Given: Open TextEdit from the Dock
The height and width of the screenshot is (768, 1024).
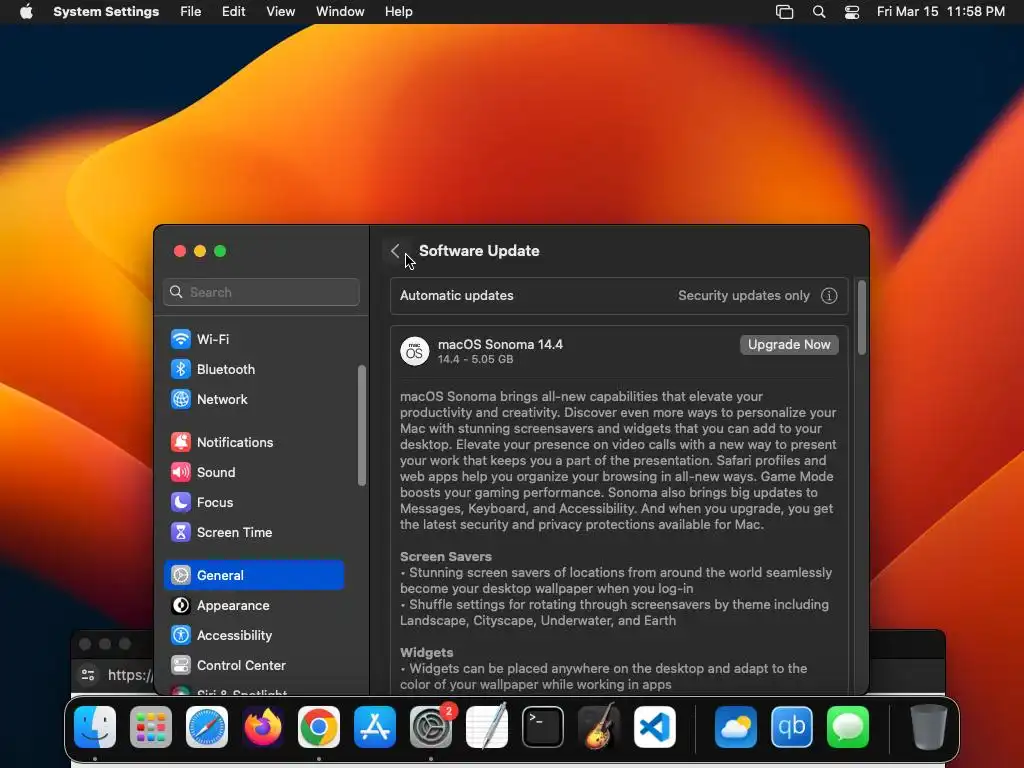Looking at the screenshot, I should point(487,727).
